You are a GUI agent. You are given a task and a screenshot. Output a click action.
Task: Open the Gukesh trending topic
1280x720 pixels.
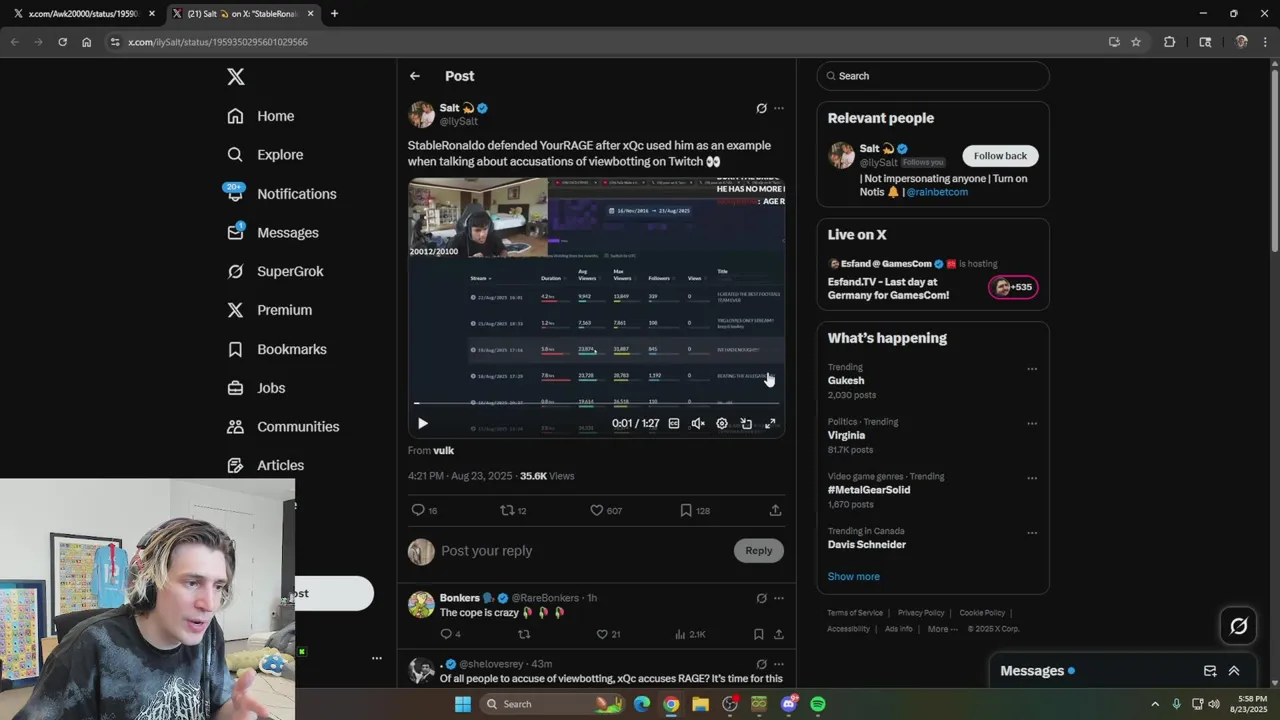pyautogui.click(x=846, y=380)
